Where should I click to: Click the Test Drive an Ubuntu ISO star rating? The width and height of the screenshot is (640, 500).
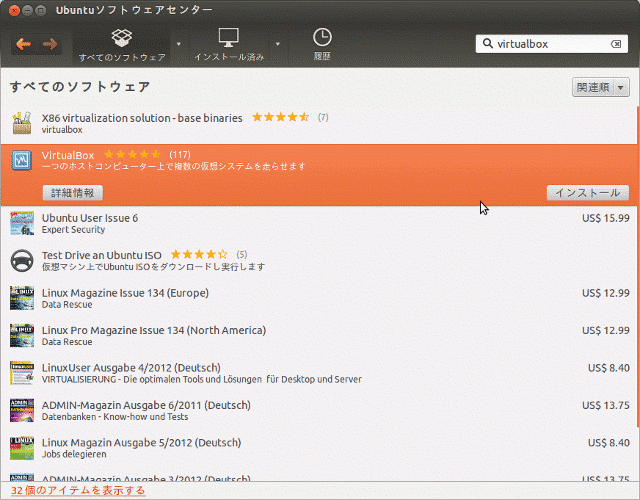[x=199, y=255]
